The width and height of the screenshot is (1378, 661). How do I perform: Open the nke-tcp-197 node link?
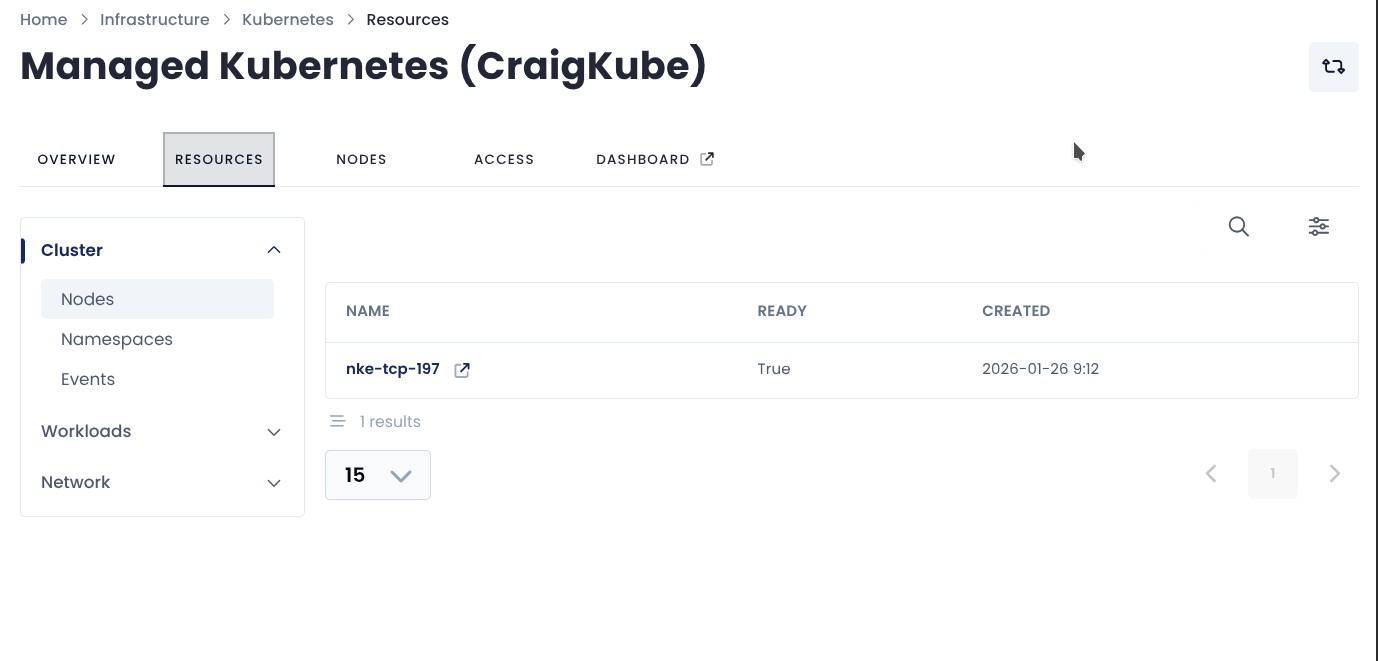click(393, 369)
